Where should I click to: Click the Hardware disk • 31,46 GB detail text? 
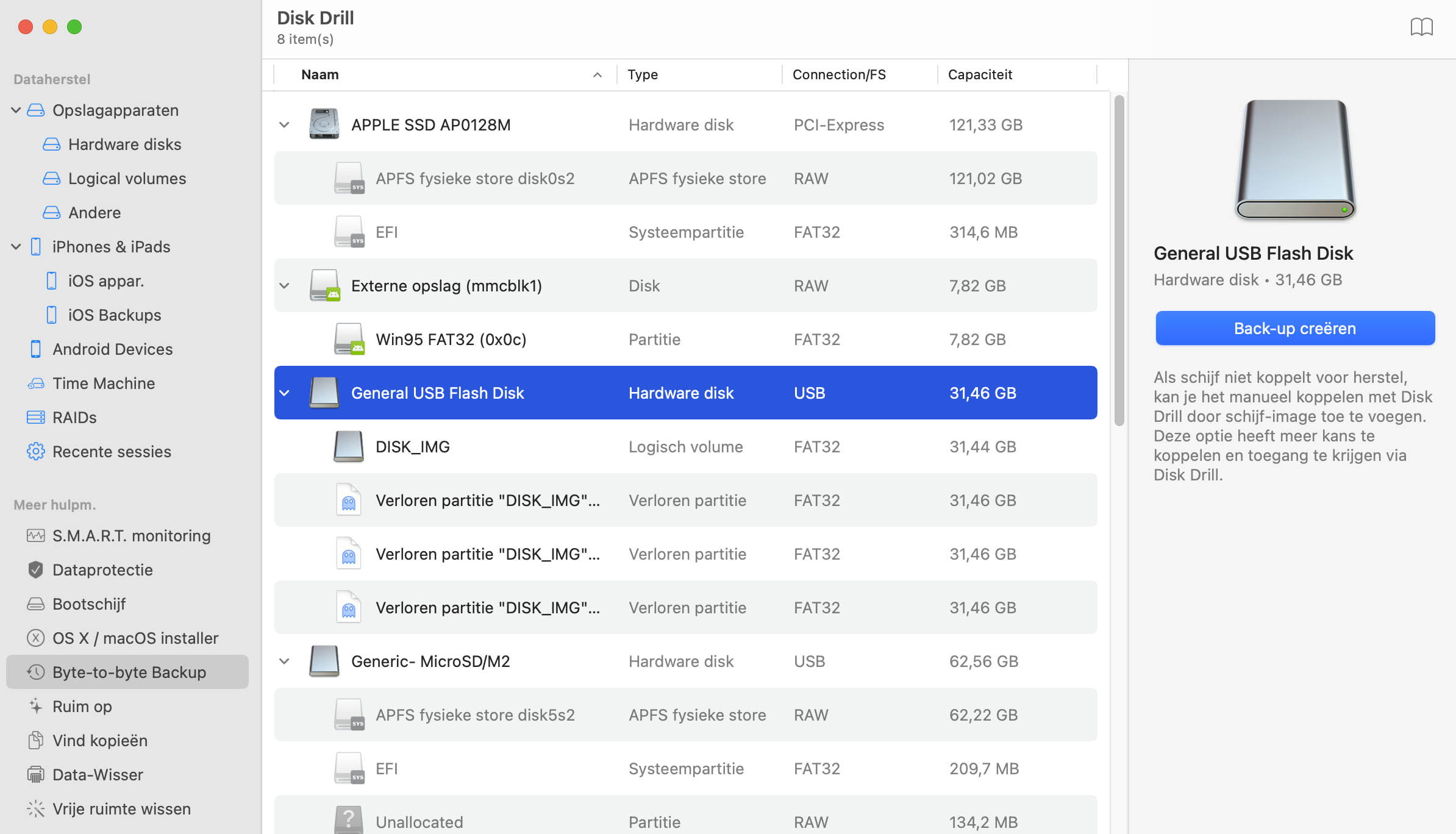(1247, 280)
